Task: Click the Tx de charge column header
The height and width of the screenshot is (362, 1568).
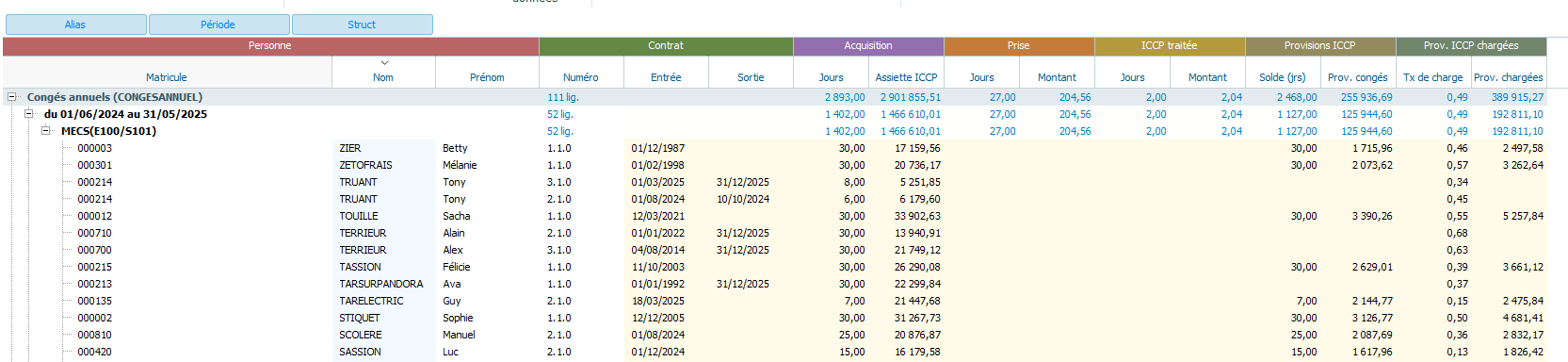Action: pyautogui.click(x=1433, y=77)
